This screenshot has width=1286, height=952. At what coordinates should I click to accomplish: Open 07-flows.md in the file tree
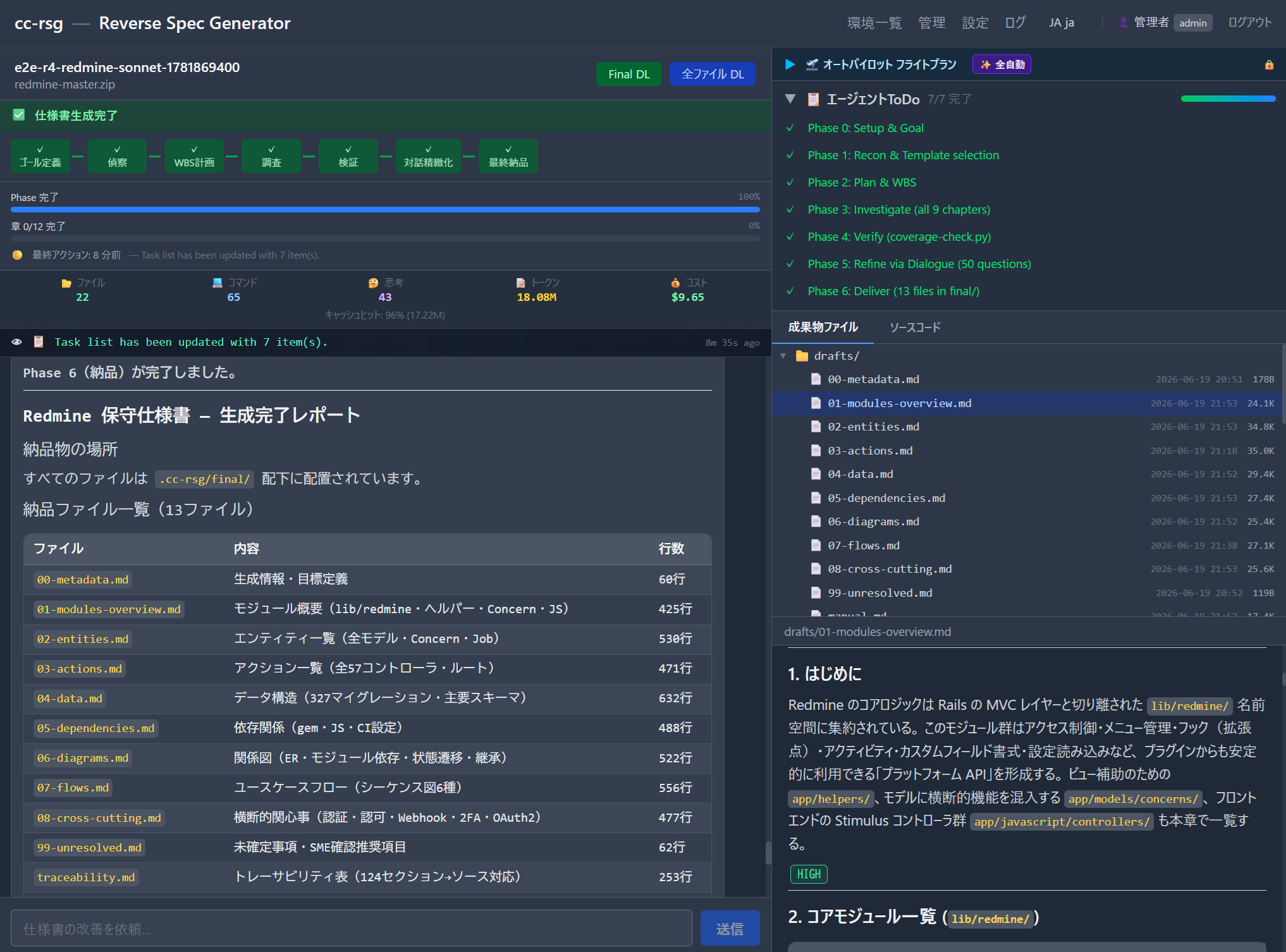point(1028,546)
